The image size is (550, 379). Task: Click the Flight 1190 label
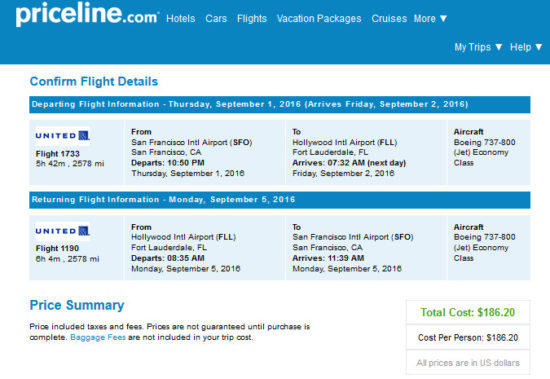point(57,248)
